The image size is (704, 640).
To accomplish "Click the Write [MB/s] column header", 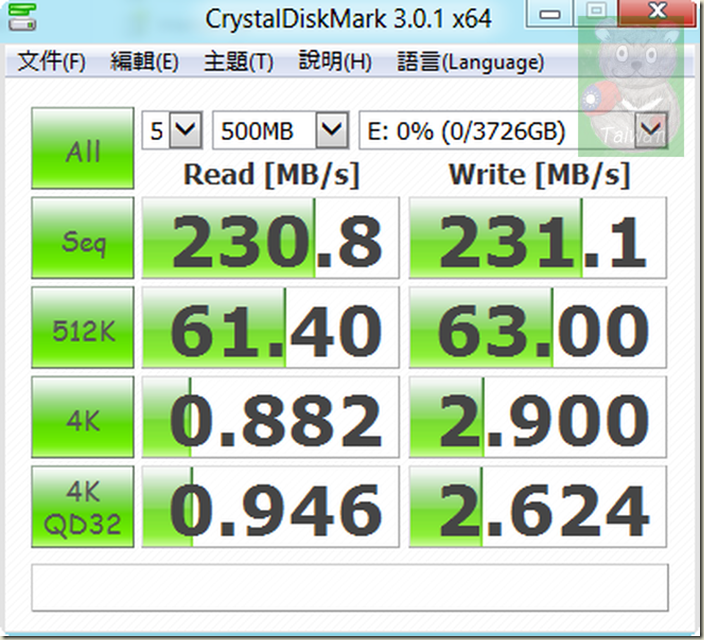I will [x=539, y=174].
